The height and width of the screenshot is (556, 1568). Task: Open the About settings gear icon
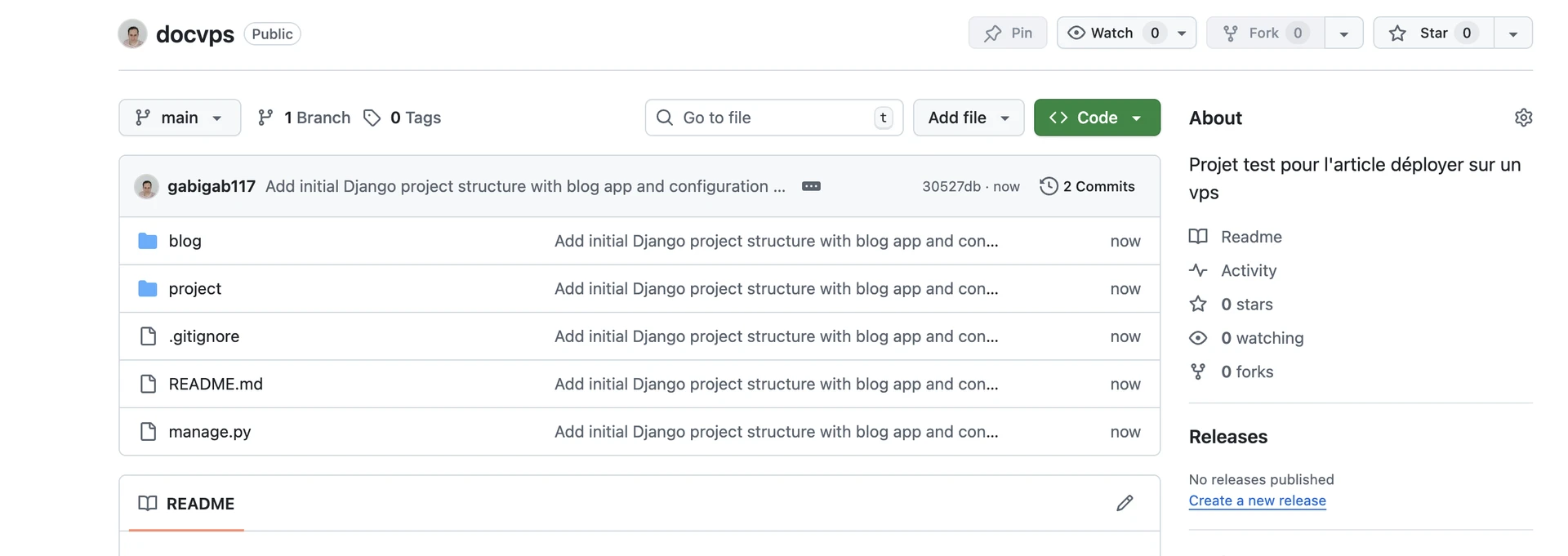click(x=1523, y=118)
